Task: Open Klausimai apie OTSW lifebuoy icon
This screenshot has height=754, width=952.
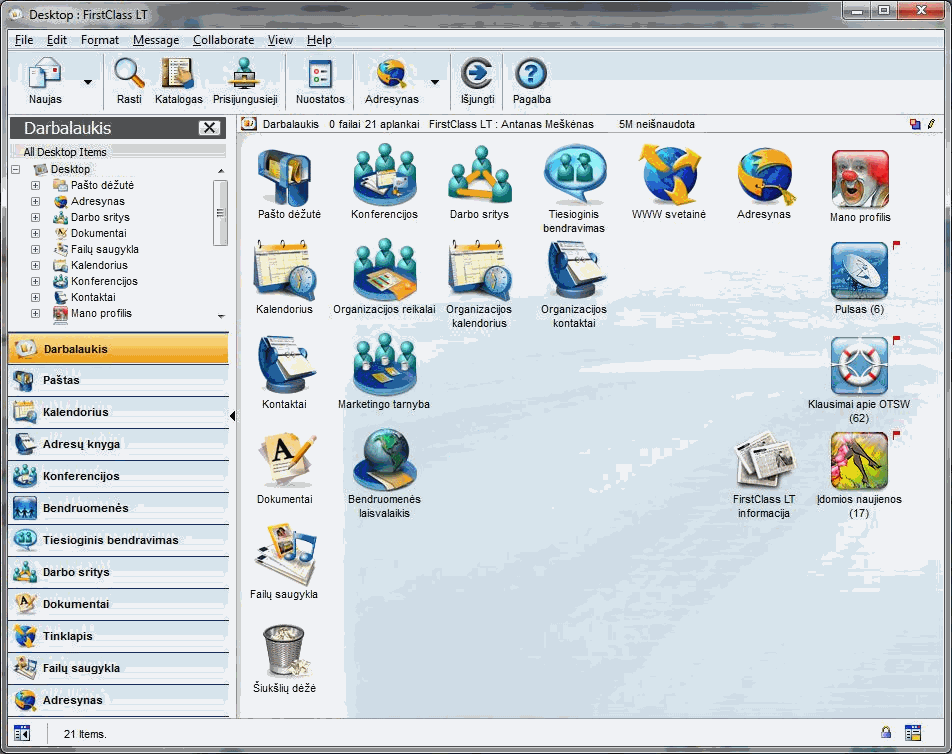Action: pos(859,366)
